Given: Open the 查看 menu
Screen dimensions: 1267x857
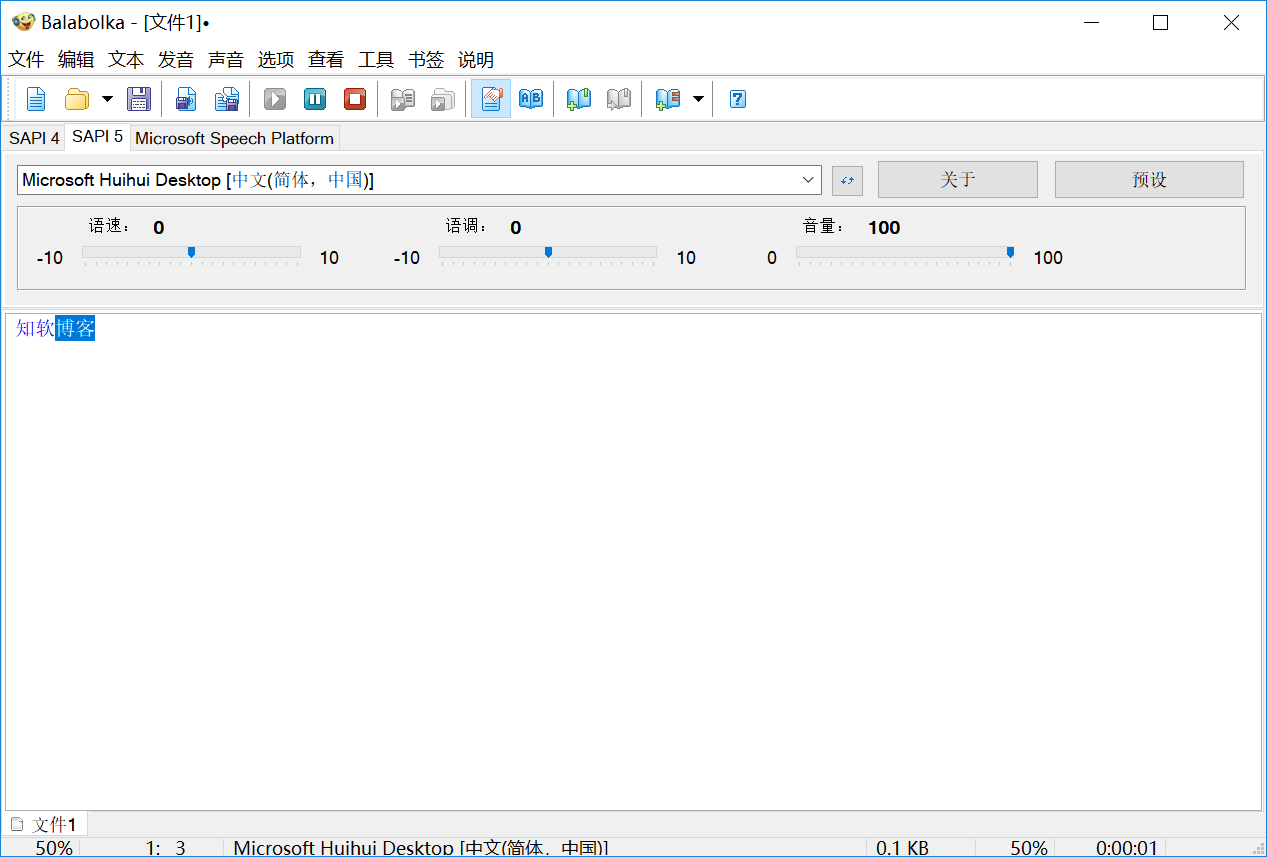Looking at the screenshot, I should click(326, 60).
